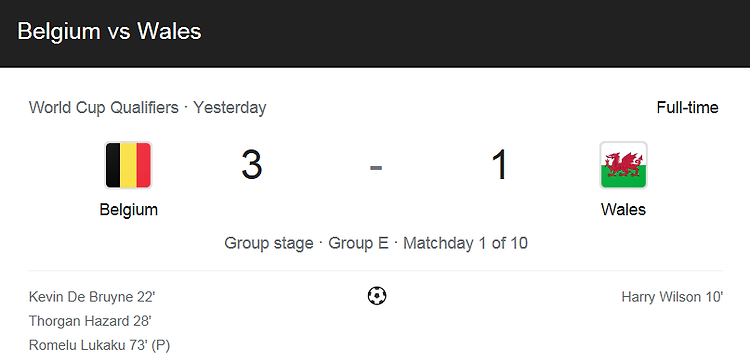Click the dark header bar
The width and height of the screenshot is (750, 361).
(x=375, y=33)
